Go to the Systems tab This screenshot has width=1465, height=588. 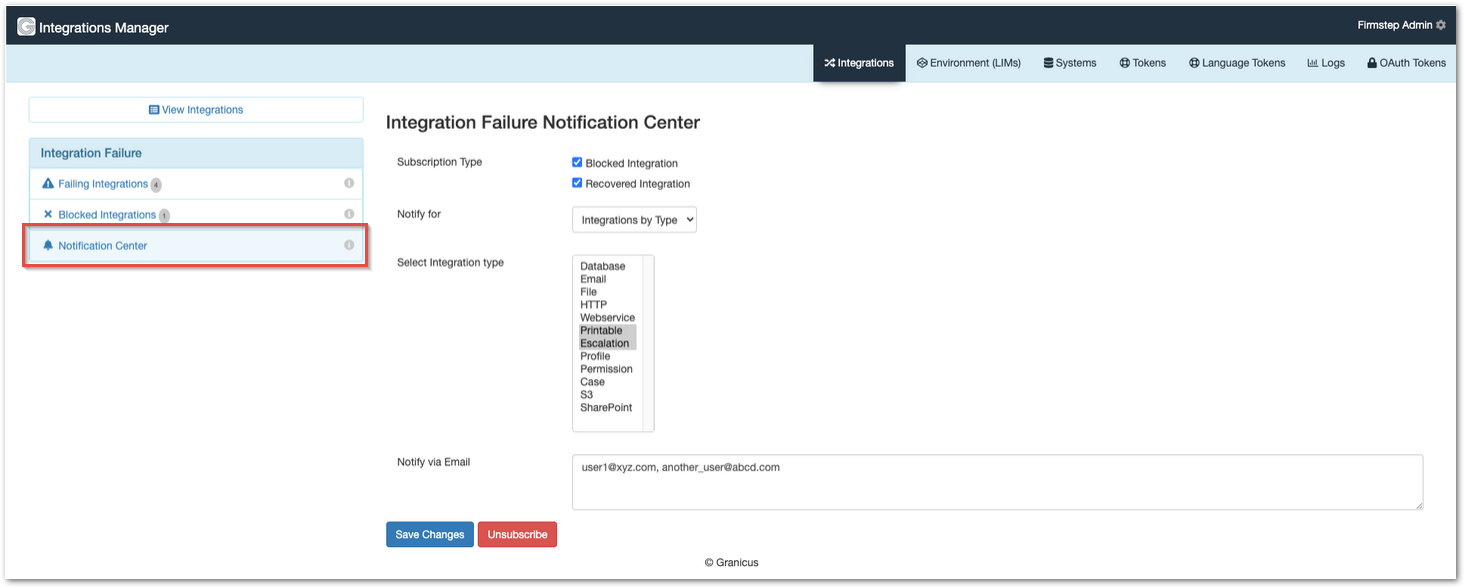1070,63
